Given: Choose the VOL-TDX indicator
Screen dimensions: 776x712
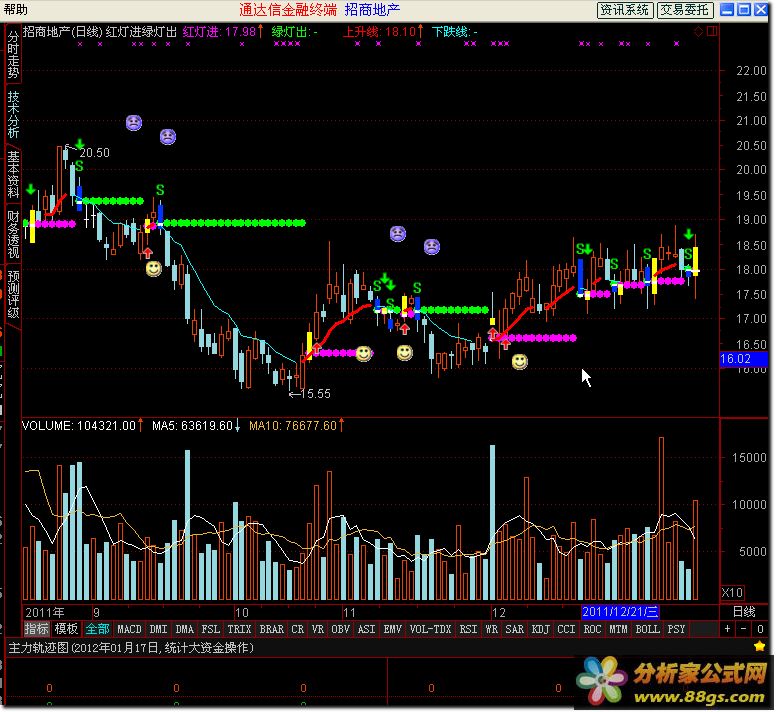Looking at the screenshot, I should pos(431,628).
